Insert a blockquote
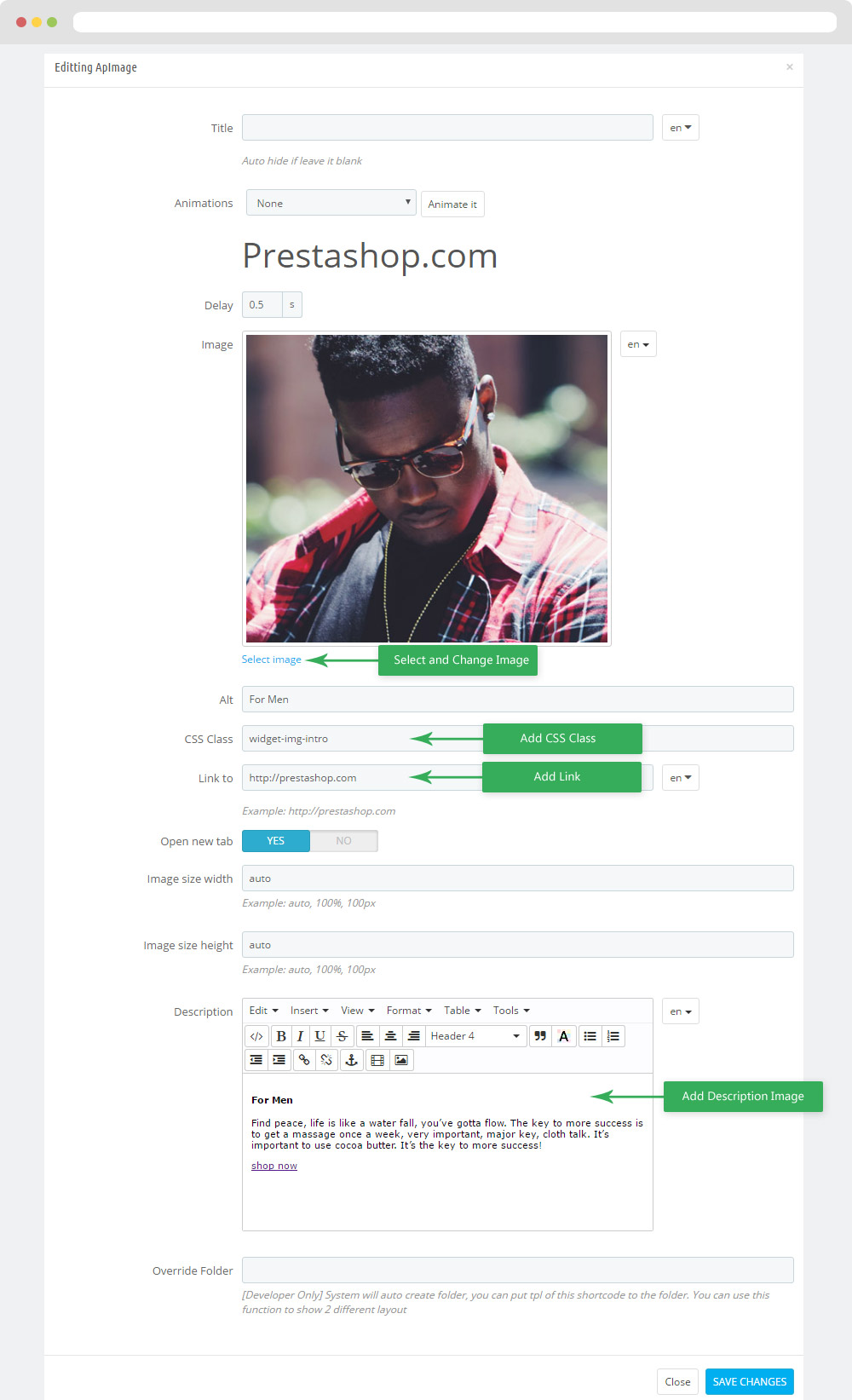This screenshot has width=852, height=1400. pyautogui.click(x=540, y=1036)
